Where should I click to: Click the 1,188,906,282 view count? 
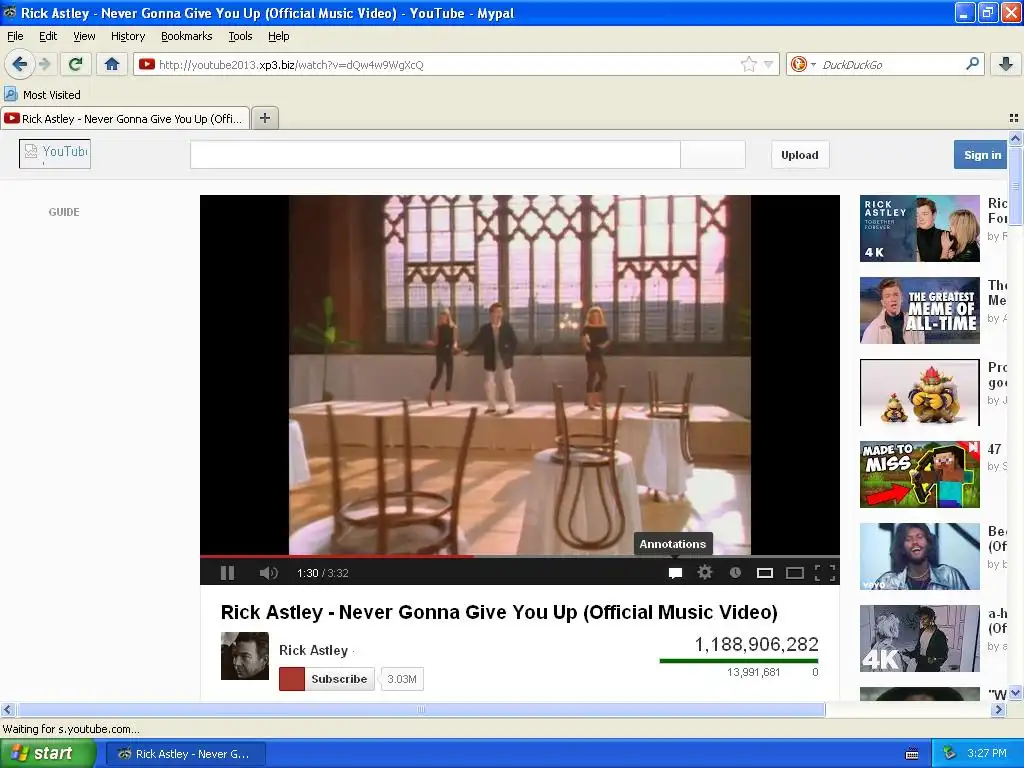(x=756, y=644)
